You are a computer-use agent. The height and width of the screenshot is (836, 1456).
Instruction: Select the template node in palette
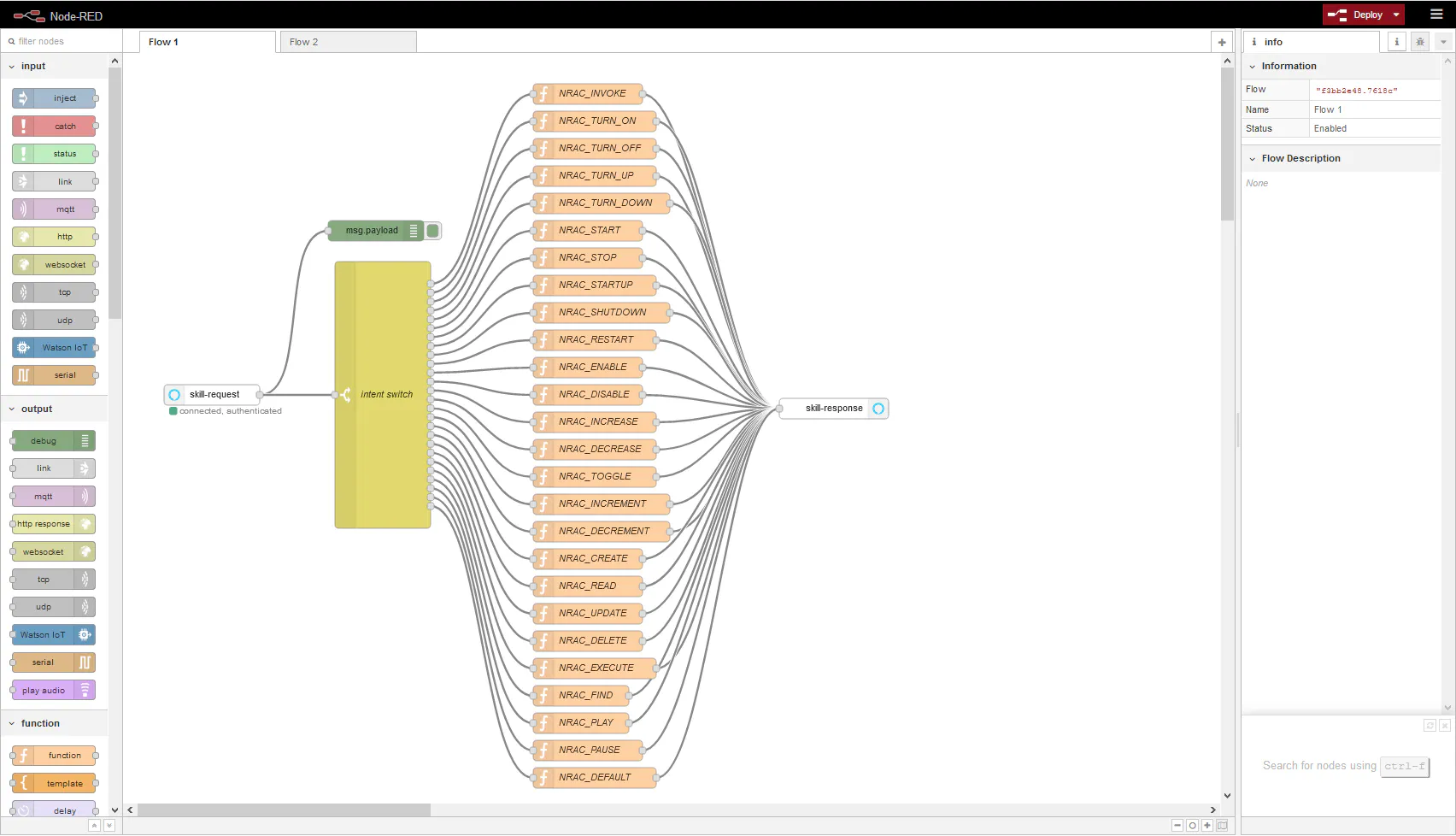click(x=54, y=784)
